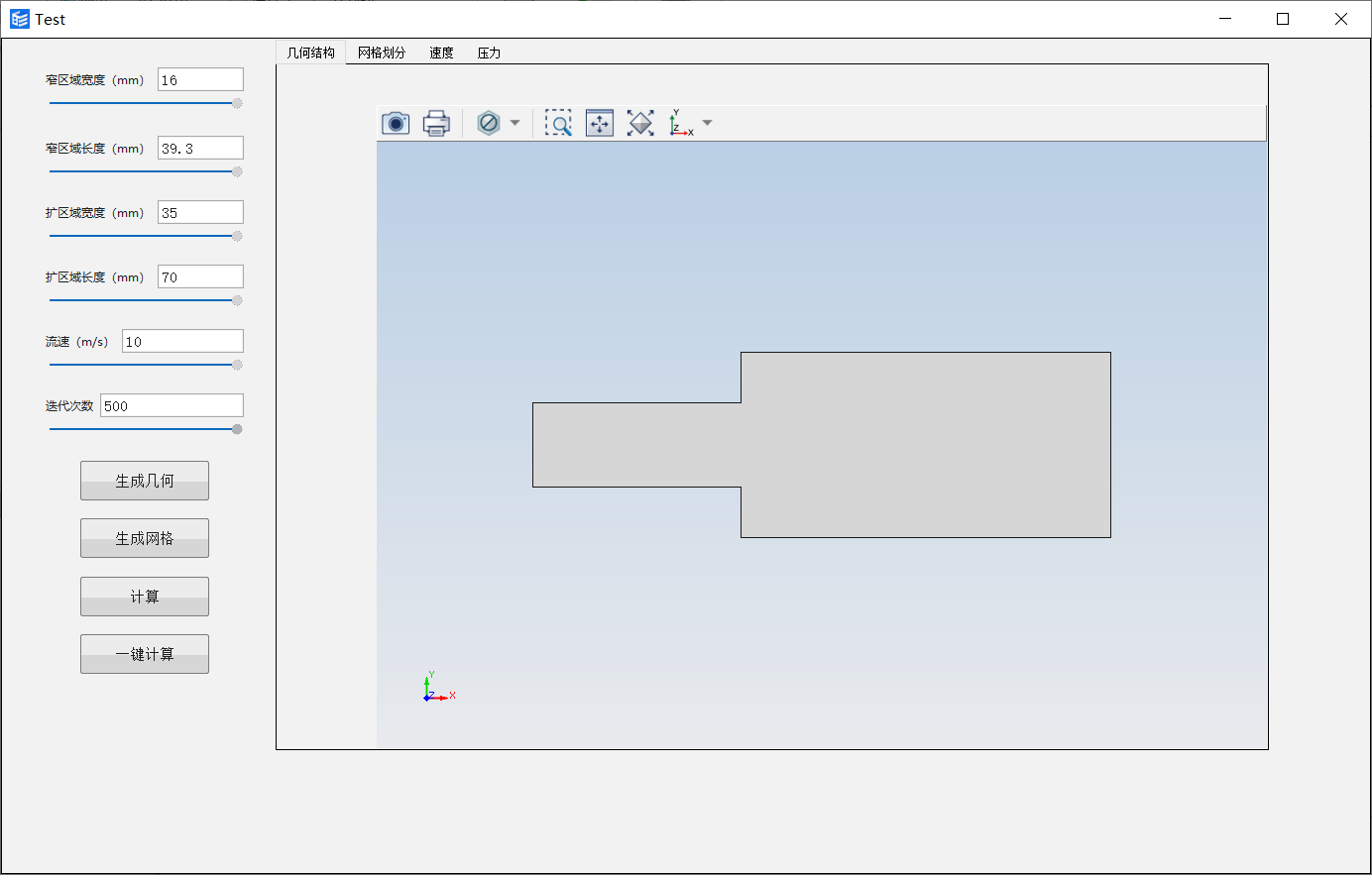The image size is (1372, 875).
Task: Open the rendering style dropdown arrow
Action: pos(514,123)
